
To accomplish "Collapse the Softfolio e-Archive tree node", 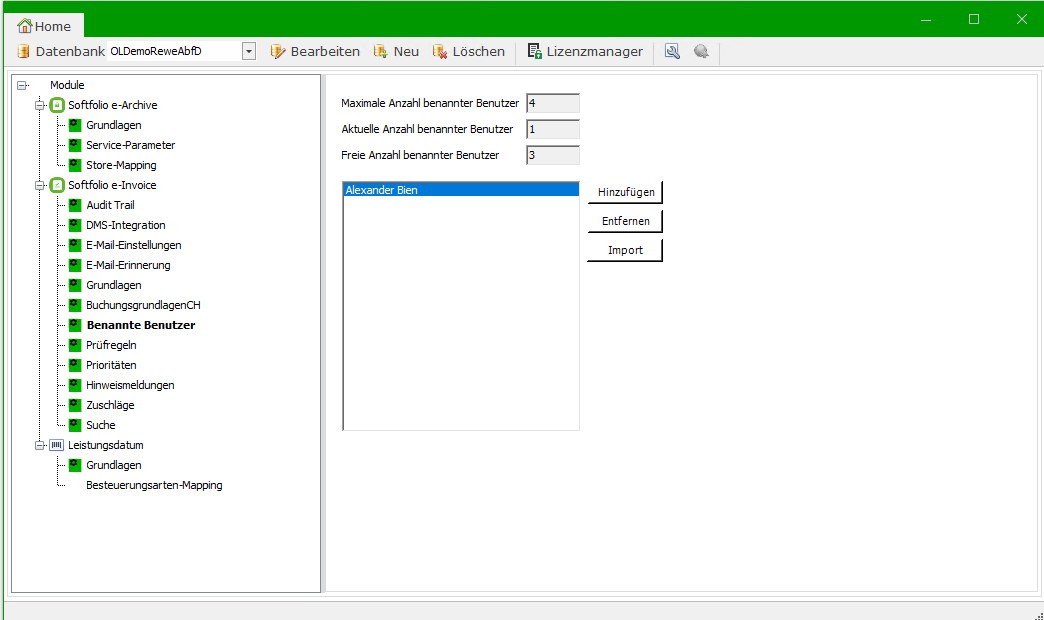I will (x=40, y=105).
